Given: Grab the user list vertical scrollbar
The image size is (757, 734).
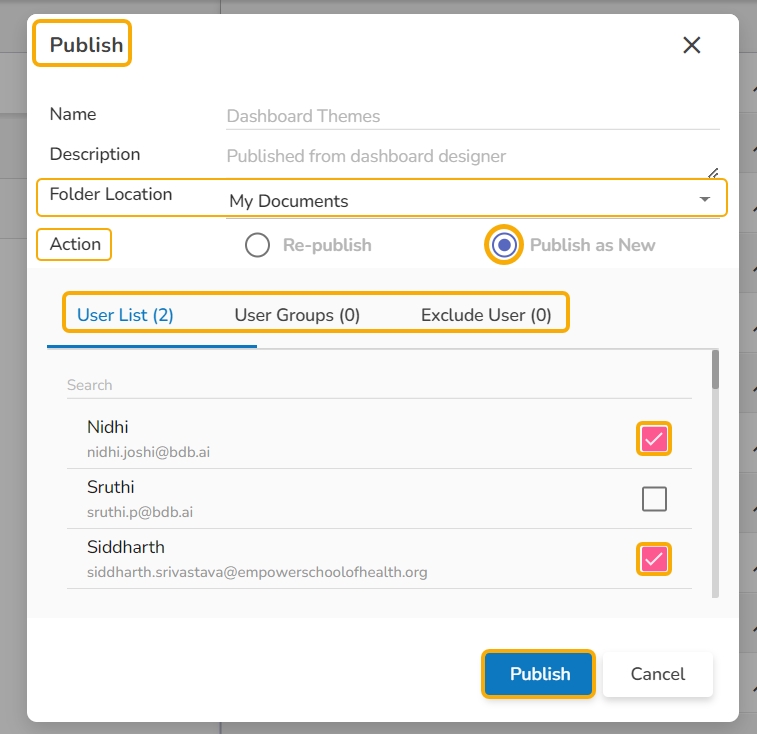Looking at the screenshot, I should 715,370.
